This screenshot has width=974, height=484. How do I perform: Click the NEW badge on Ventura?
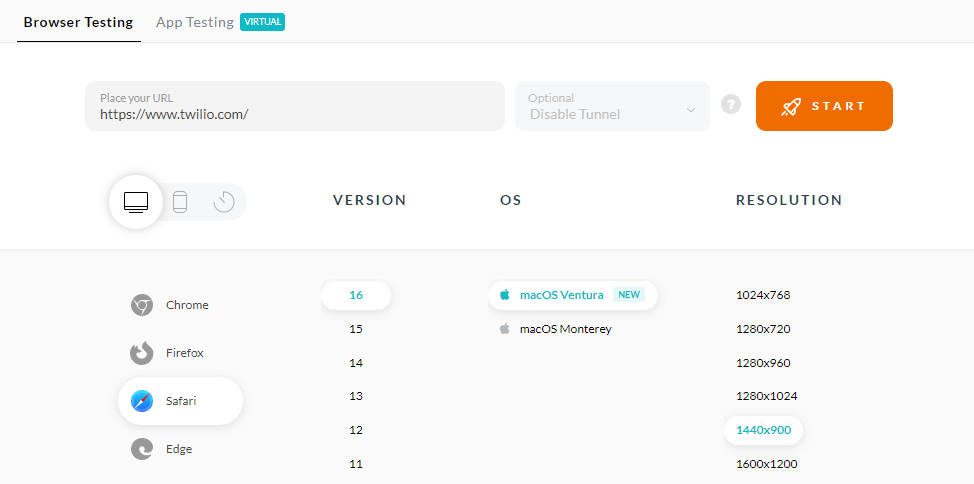click(x=629, y=295)
